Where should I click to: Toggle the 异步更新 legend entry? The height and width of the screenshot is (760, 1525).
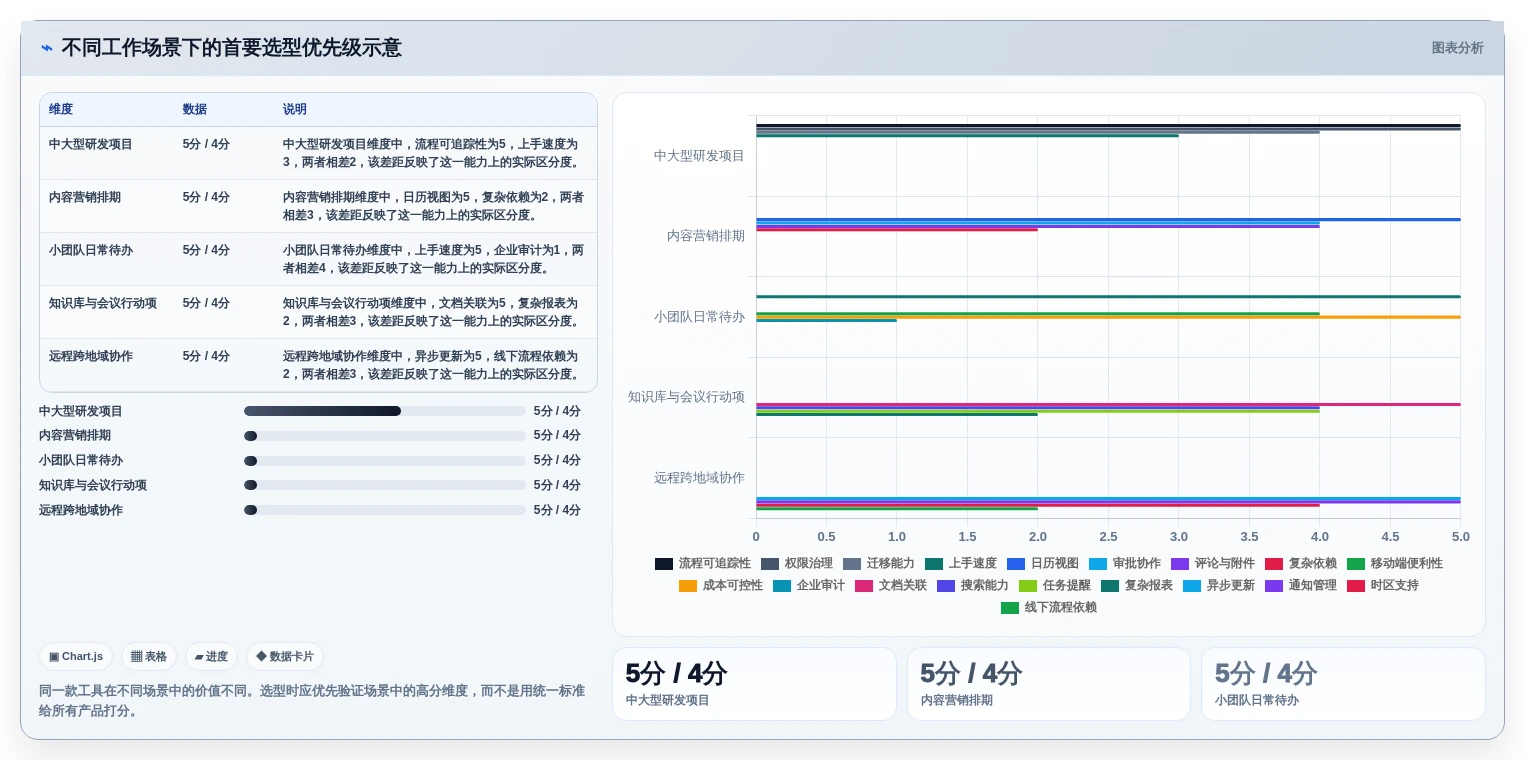click(1219, 586)
